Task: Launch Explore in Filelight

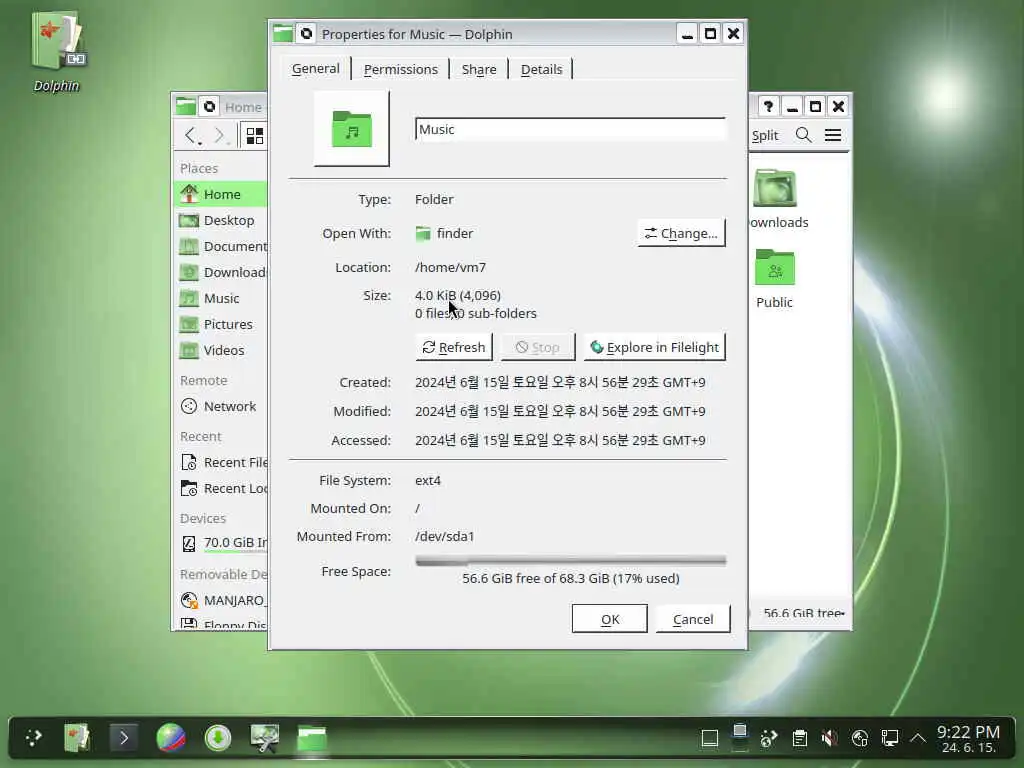Action: 654,347
